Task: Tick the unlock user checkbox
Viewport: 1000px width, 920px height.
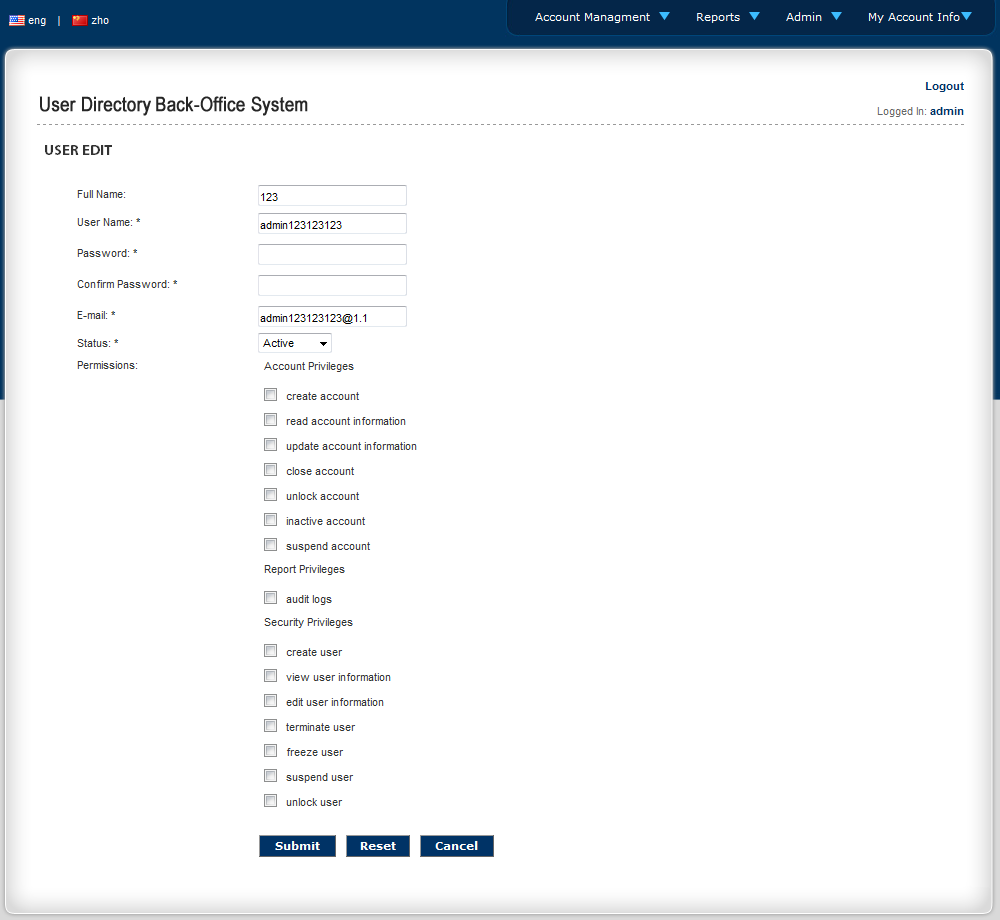Action: click(x=271, y=801)
